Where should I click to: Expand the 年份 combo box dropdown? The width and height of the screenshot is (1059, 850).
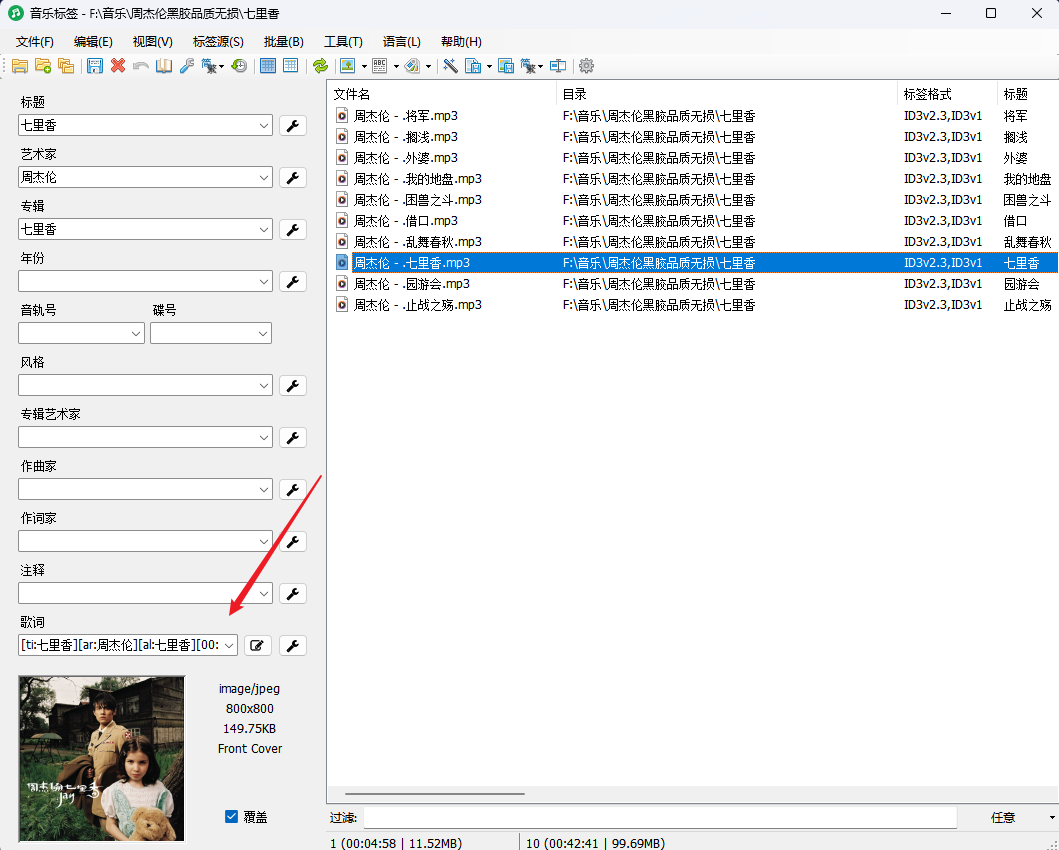[264, 282]
